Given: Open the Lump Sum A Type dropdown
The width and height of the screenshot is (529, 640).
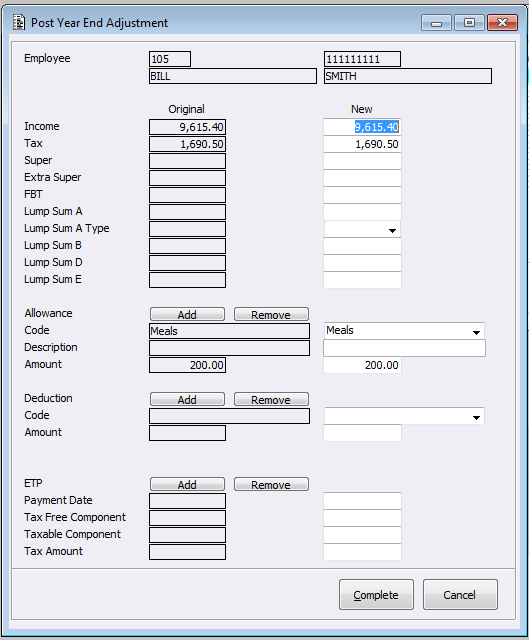Looking at the screenshot, I should pos(392,230).
